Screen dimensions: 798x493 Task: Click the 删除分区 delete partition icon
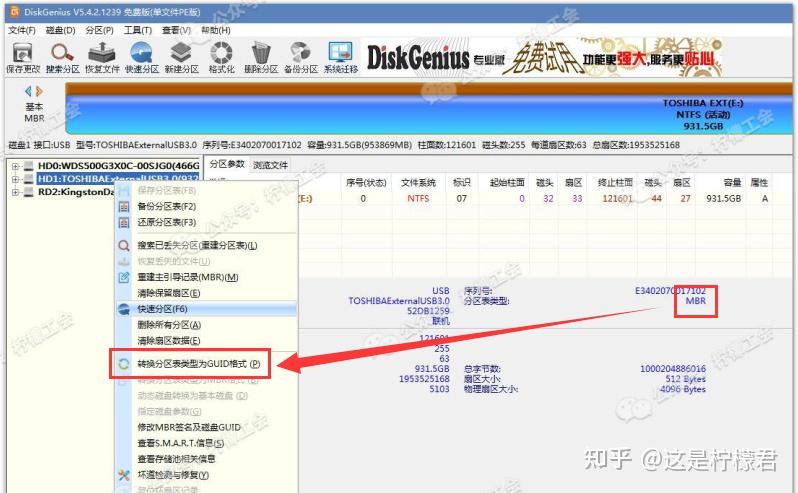(261, 57)
